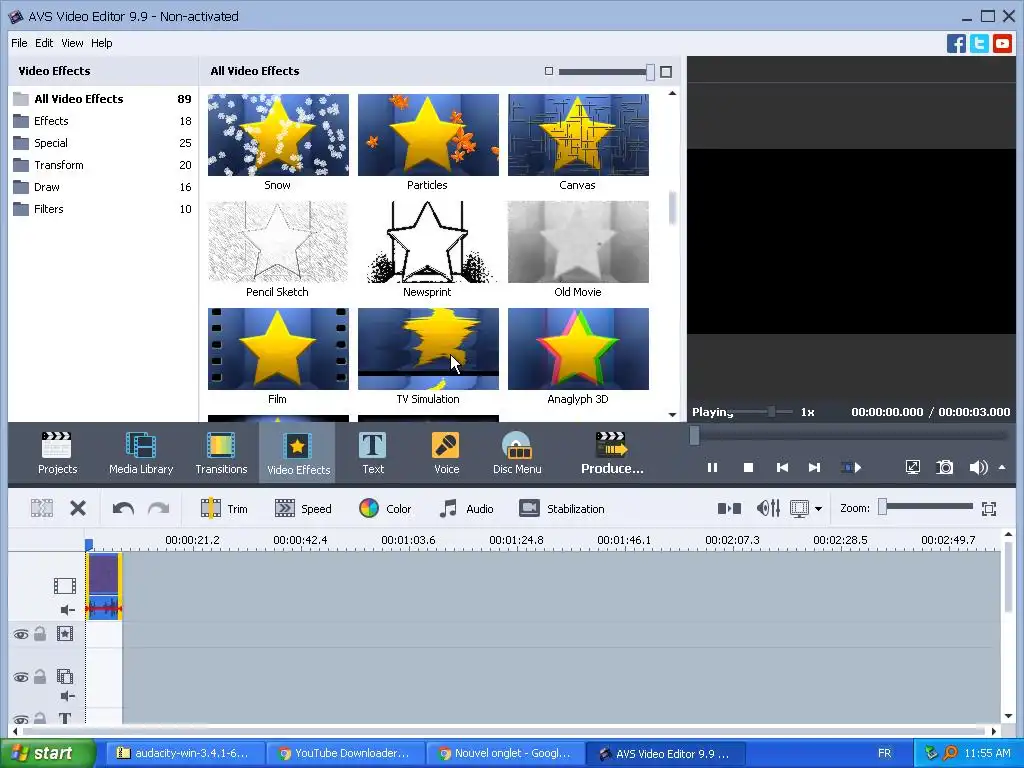The width and height of the screenshot is (1024, 768).
Task: Open the Help menu
Action: (x=101, y=43)
